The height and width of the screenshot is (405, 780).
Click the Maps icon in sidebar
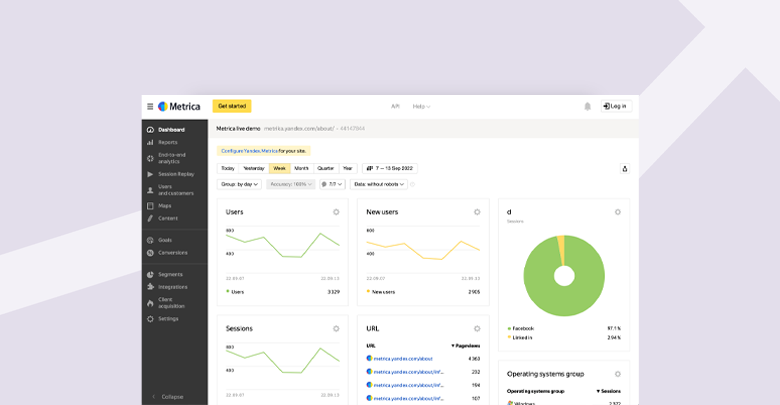pos(150,206)
